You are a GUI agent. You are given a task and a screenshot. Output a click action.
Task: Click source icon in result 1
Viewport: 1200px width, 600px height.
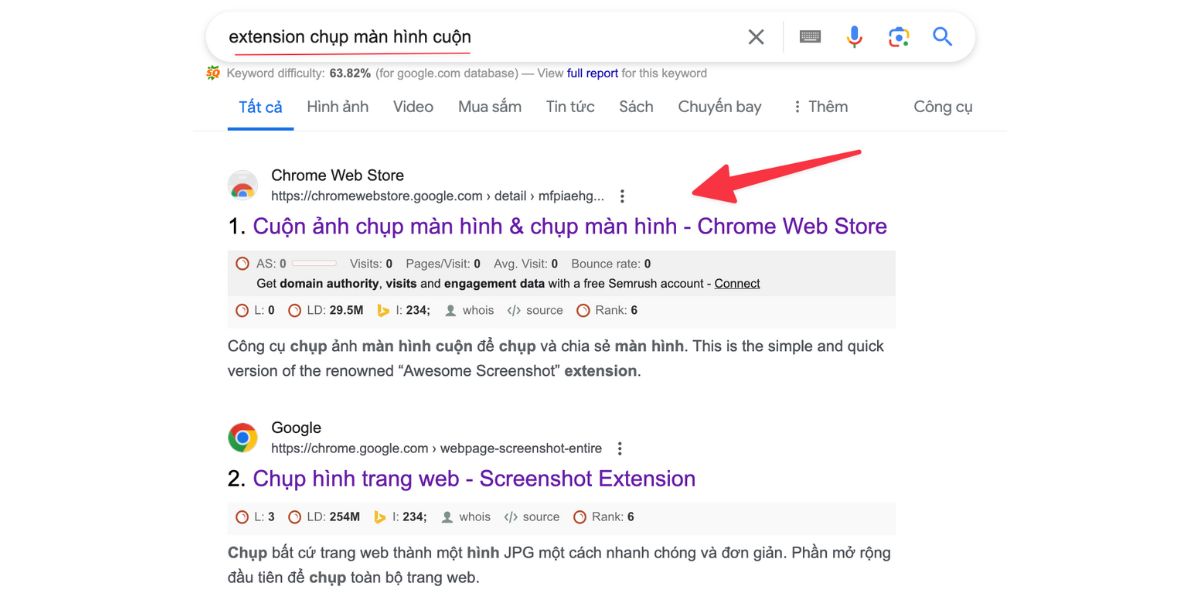514,311
